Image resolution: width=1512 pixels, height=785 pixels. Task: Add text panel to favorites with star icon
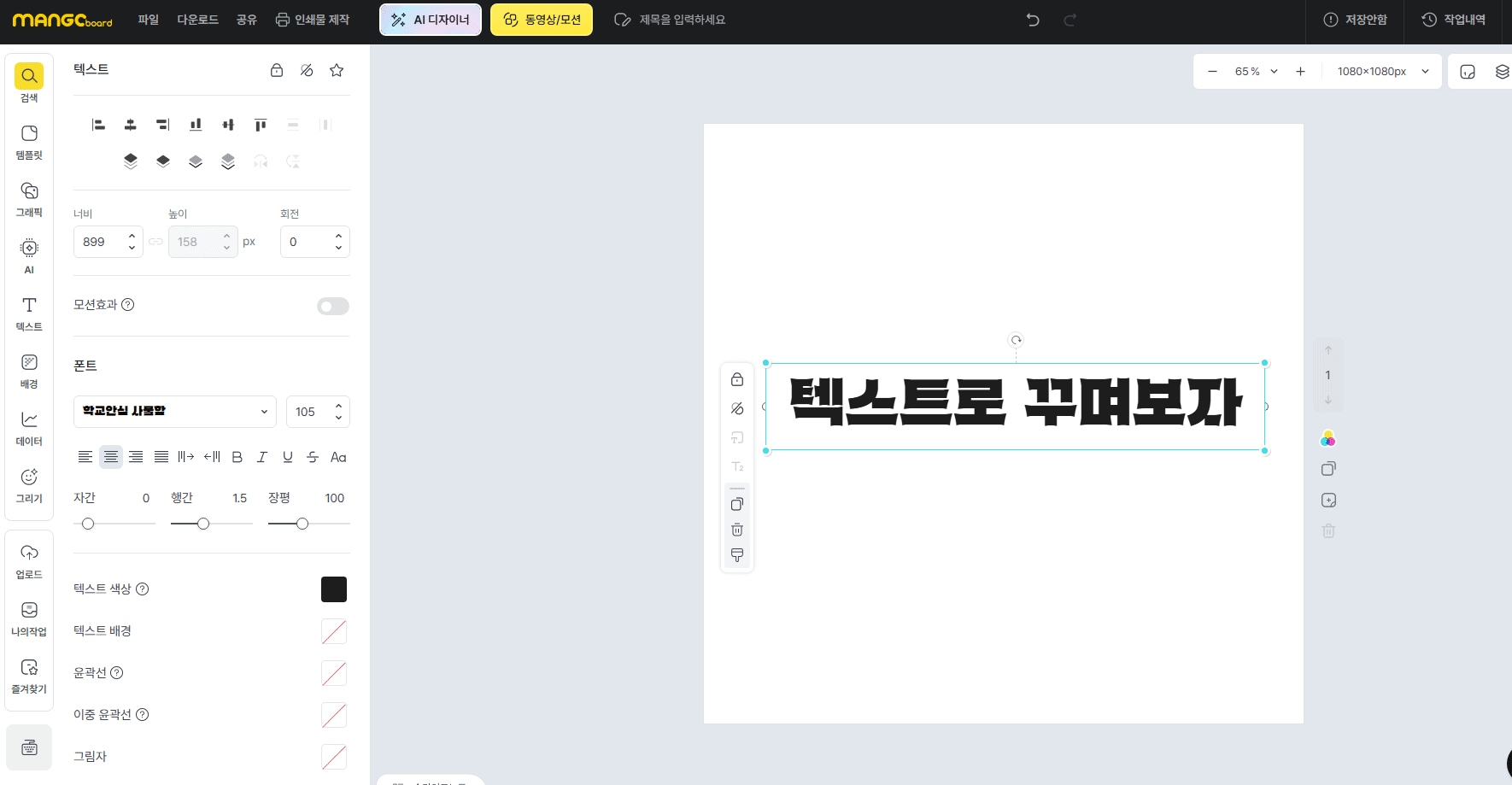coord(337,70)
